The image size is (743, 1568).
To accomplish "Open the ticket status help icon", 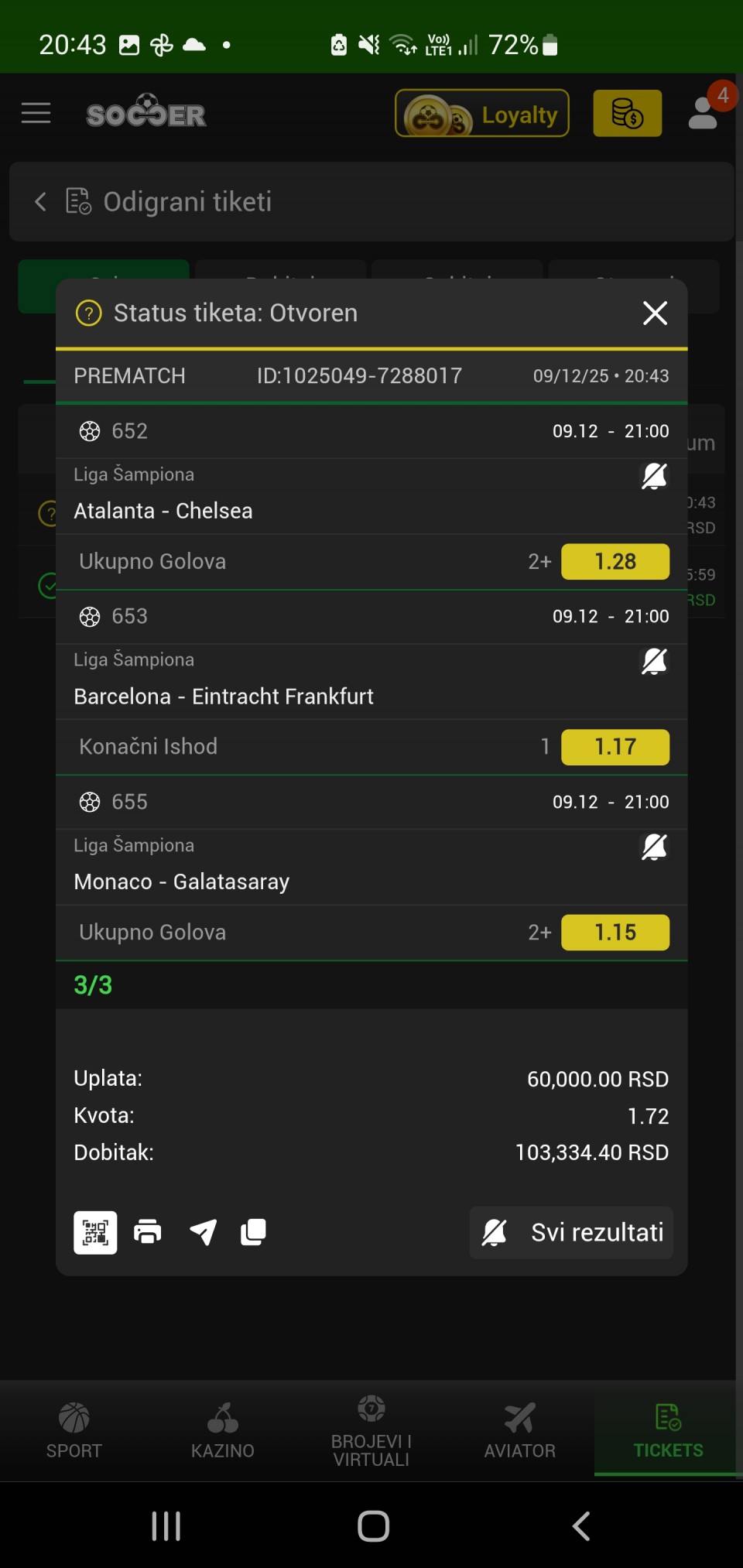I will point(89,313).
